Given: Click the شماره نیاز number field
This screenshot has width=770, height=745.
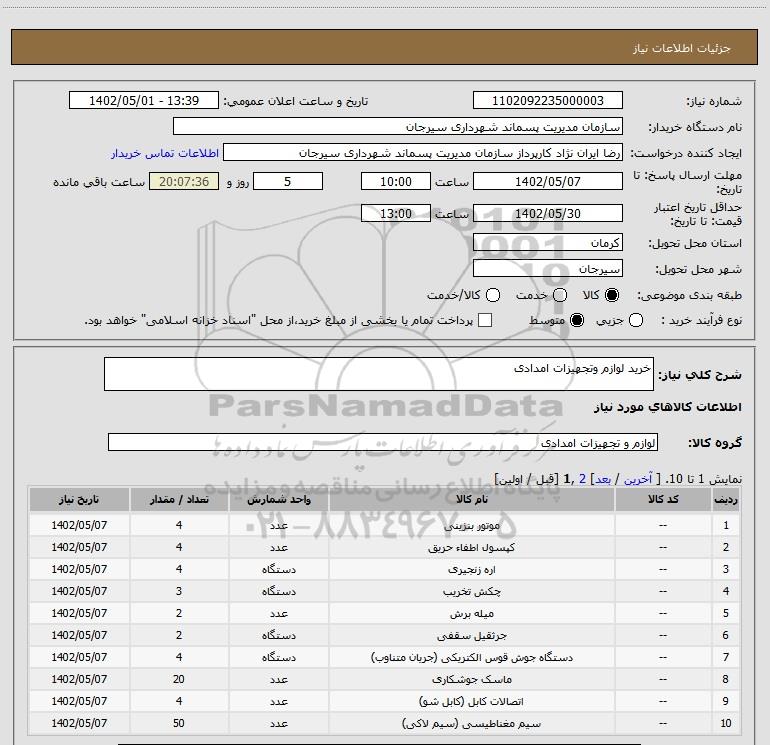Looking at the screenshot, I should 548,101.
